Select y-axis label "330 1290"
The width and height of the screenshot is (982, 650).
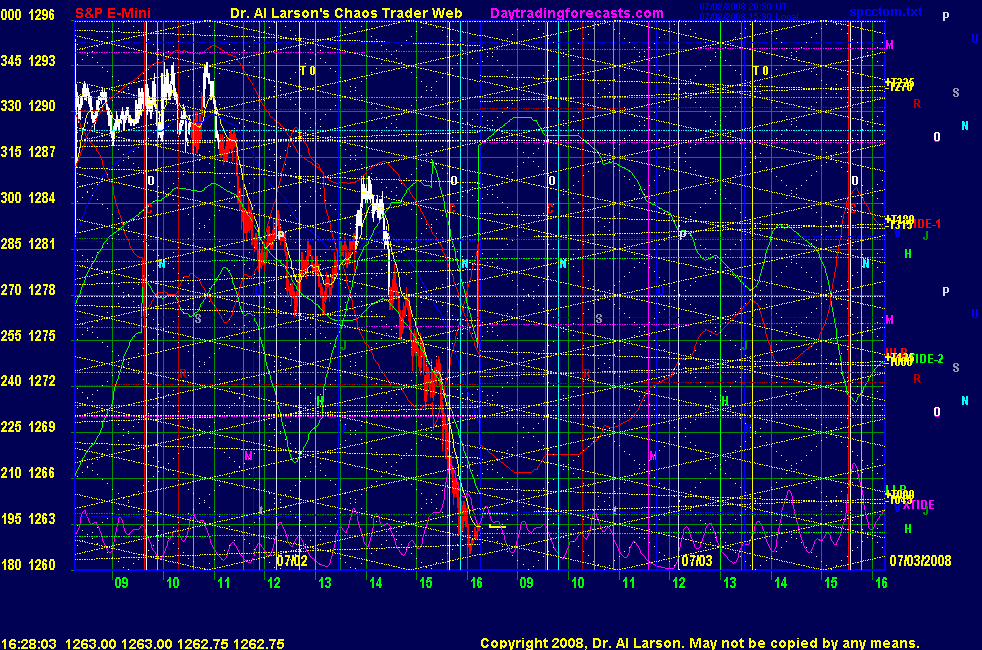[x=28, y=106]
